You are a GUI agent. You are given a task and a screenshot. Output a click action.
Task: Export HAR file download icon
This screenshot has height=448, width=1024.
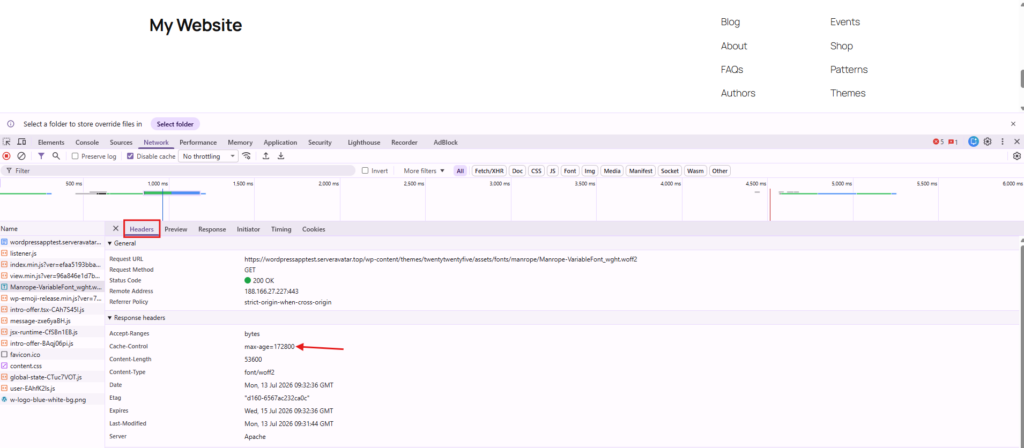(281, 156)
